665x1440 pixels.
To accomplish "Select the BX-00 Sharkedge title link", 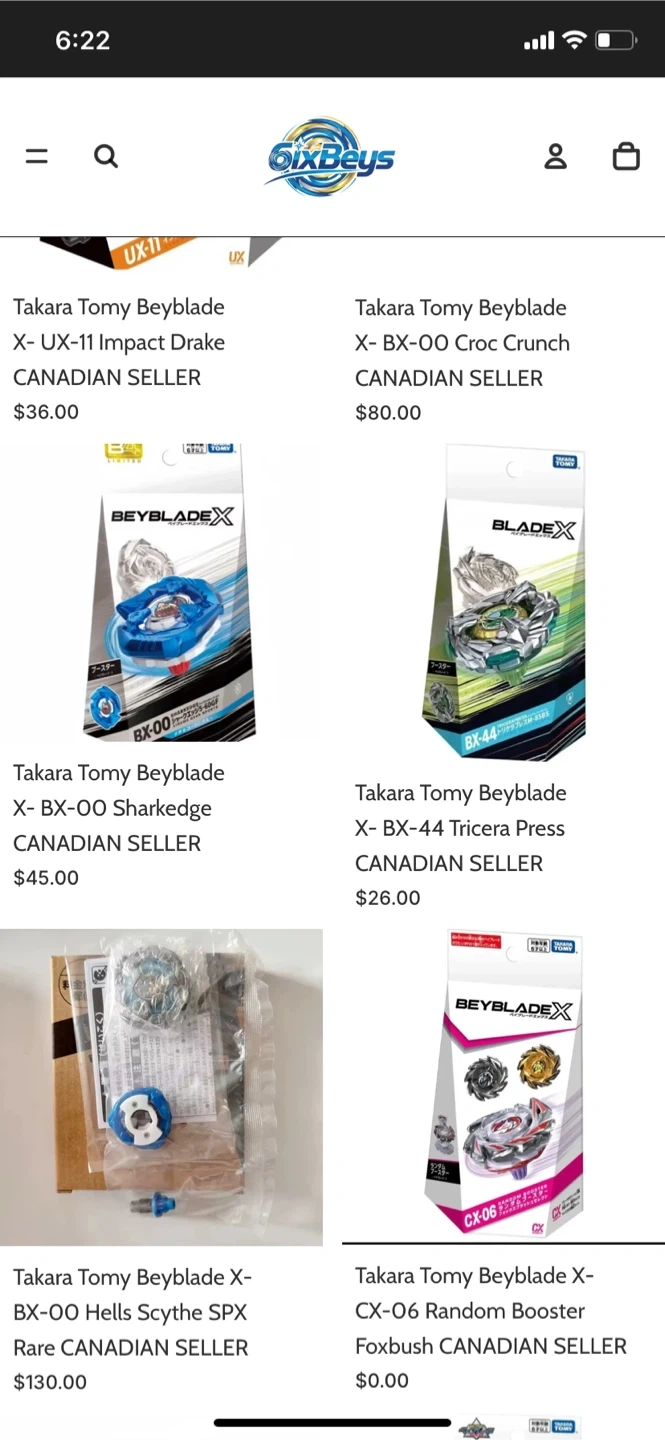I will click(119, 808).
